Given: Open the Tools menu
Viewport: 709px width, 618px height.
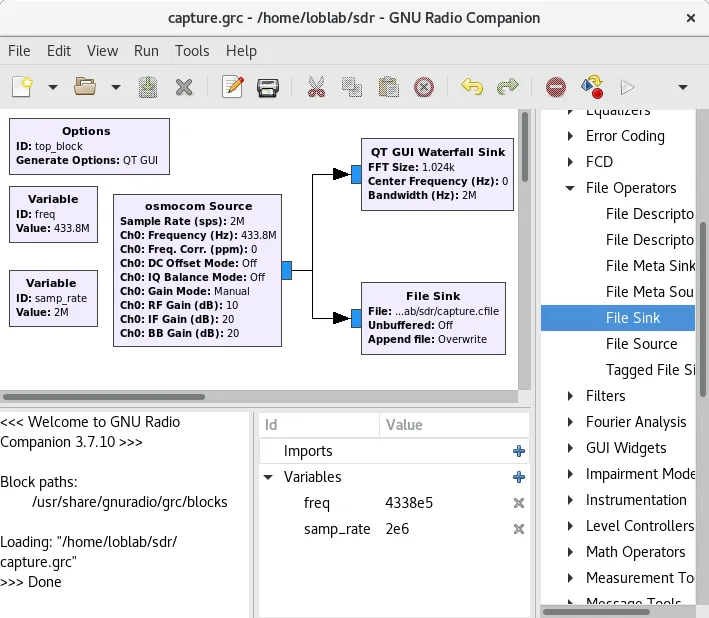Looking at the screenshot, I should pos(192,51).
